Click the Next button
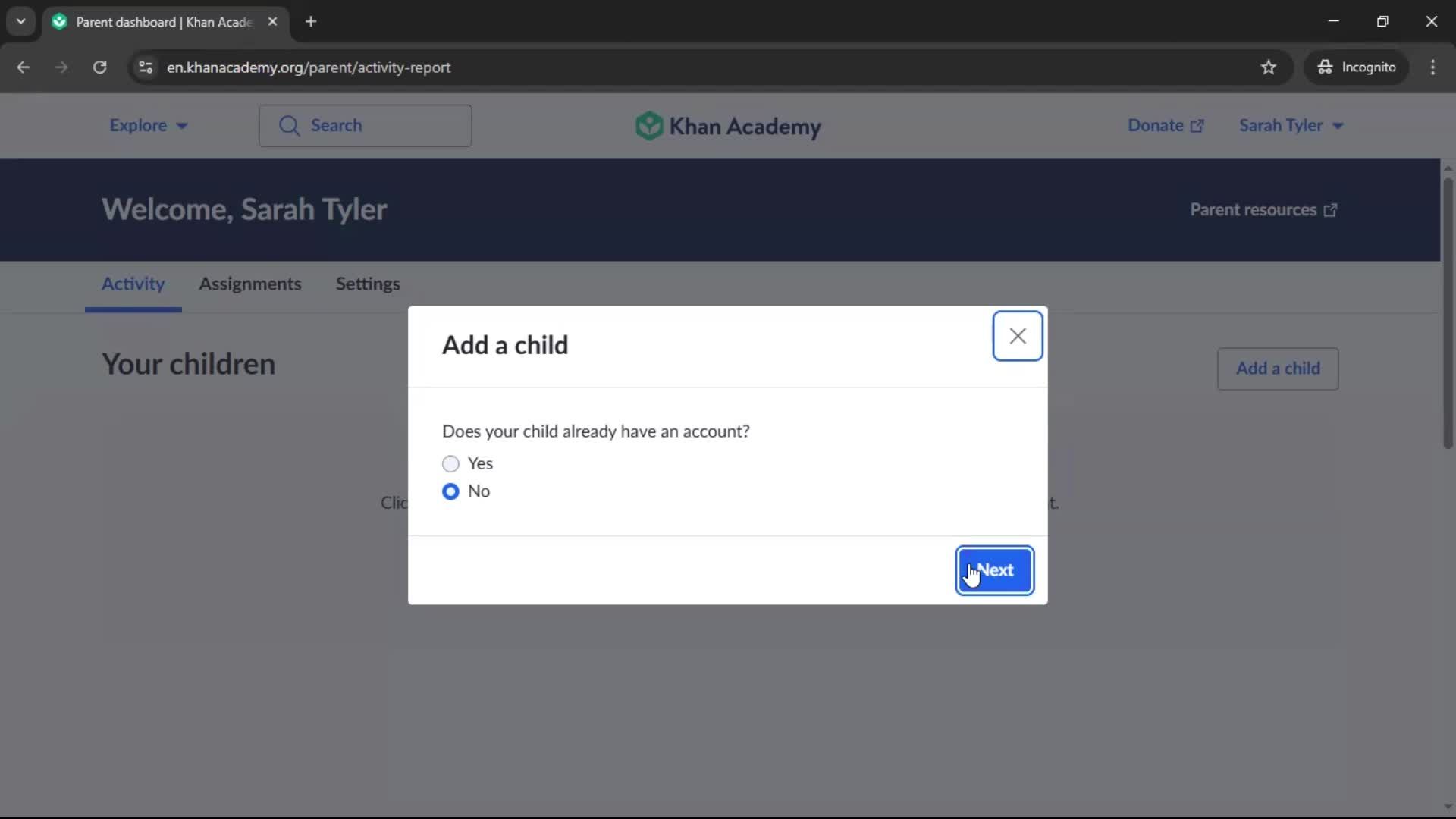 click(x=994, y=570)
